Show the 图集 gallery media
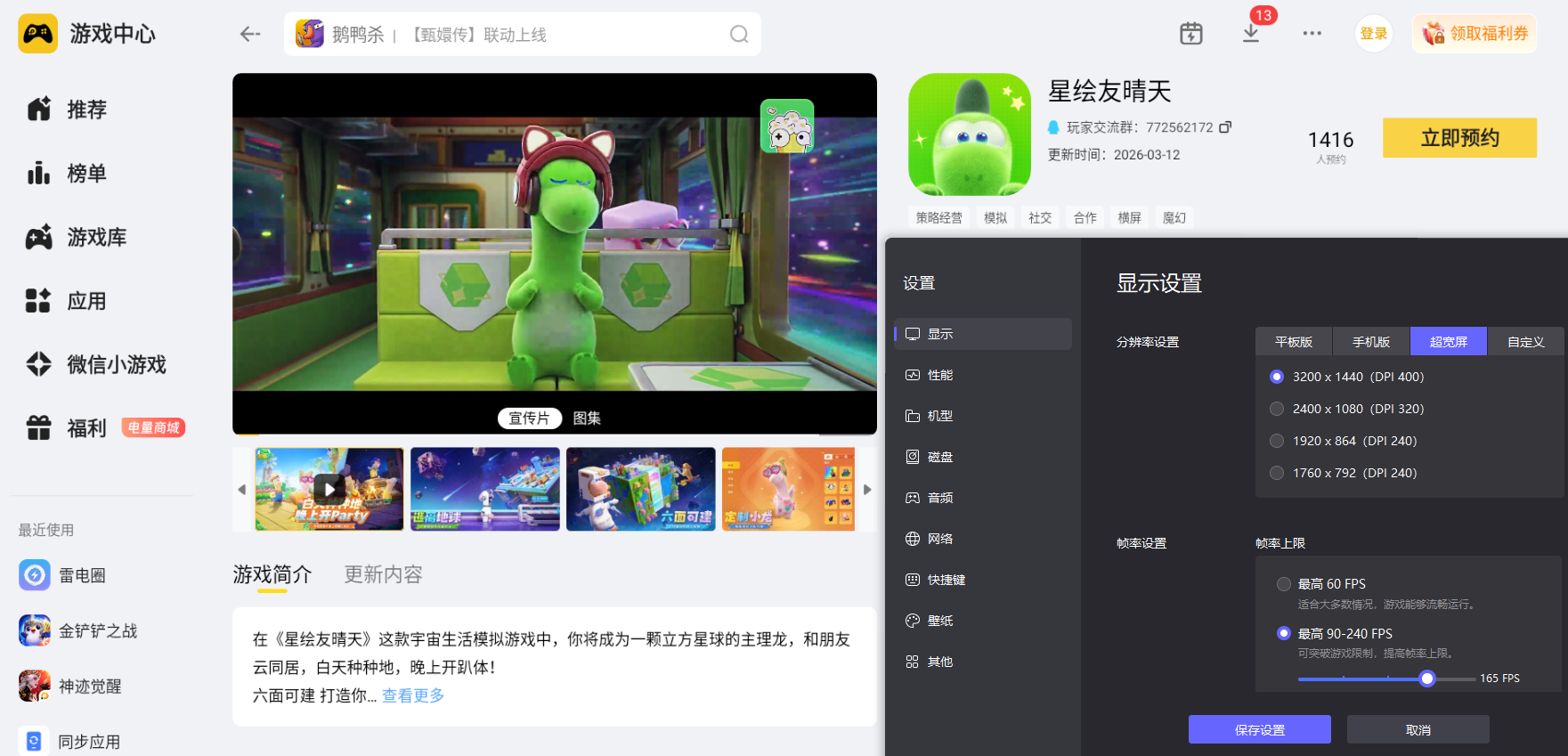This screenshot has height=756, width=1568. pyautogui.click(x=587, y=419)
